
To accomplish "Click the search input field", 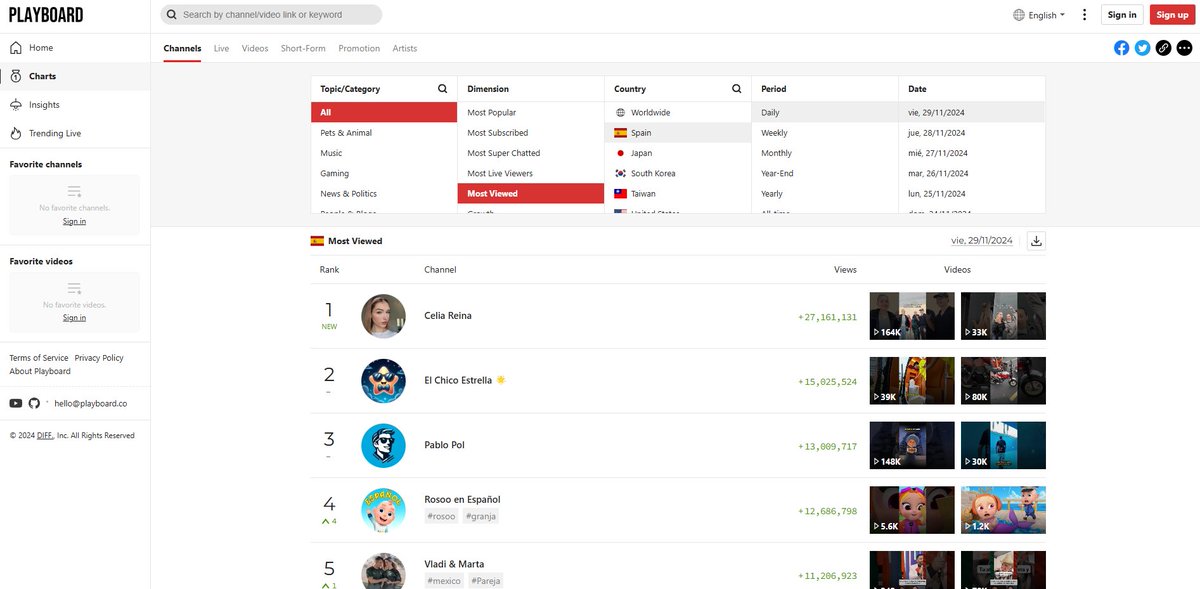I will (x=271, y=15).
